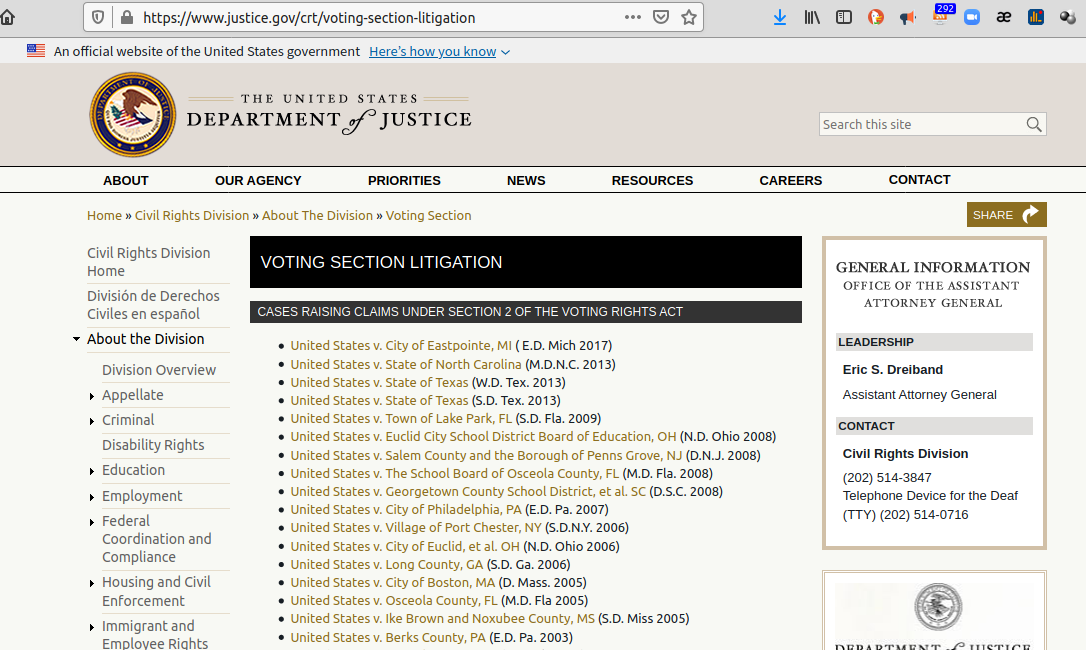
Task: Open Civil Rights Division breadcrumb link
Action: tap(192, 216)
